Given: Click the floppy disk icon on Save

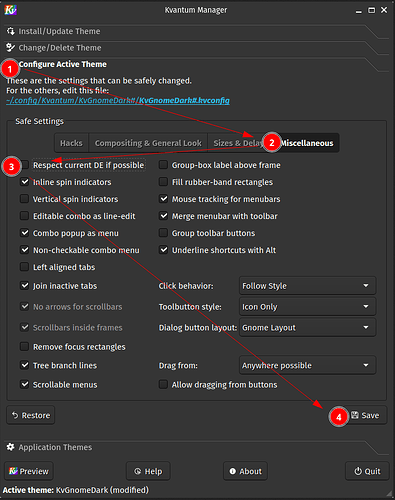Looking at the screenshot, I should tap(355, 415).
